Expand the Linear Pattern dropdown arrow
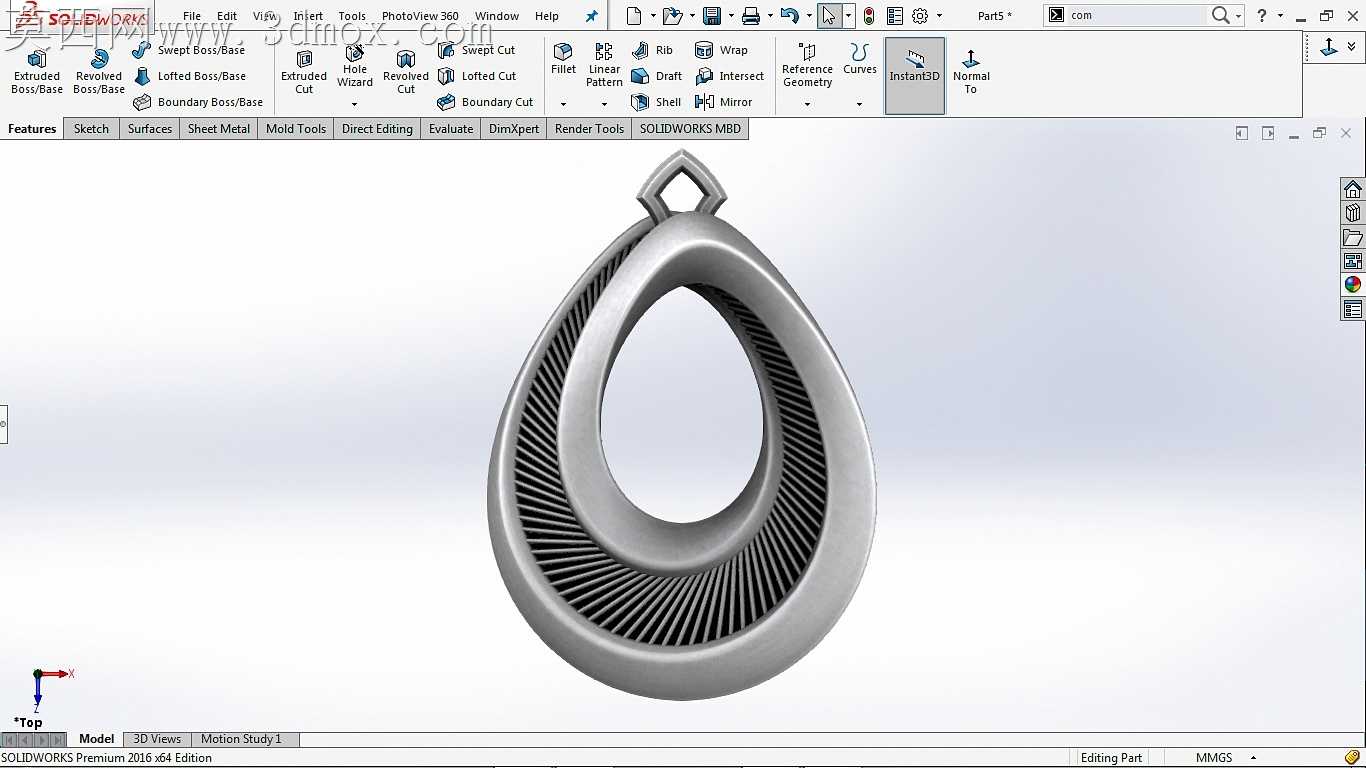This screenshot has height=768, width=1366. coord(604,104)
